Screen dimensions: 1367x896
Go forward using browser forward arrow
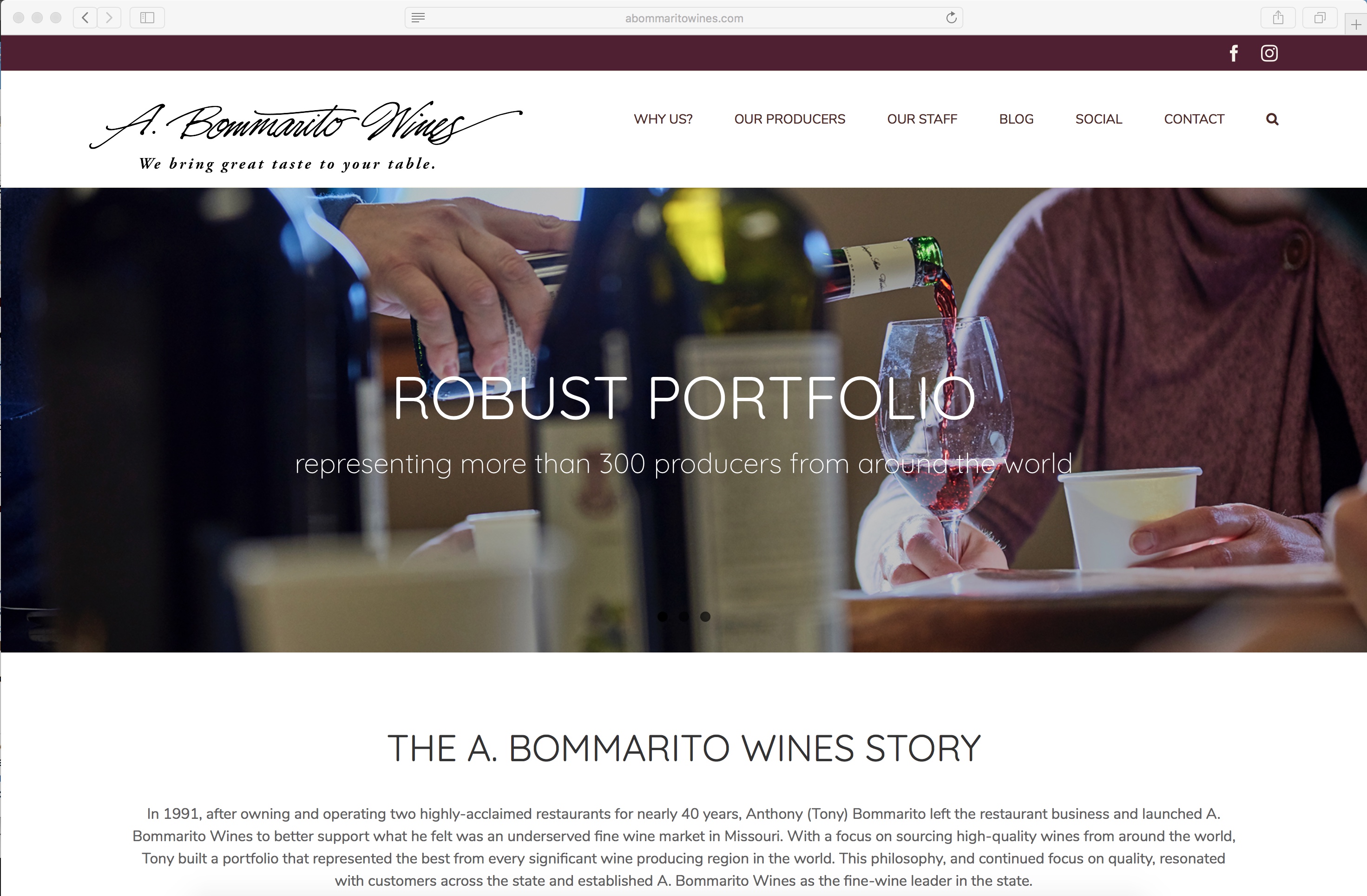(x=109, y=18)
